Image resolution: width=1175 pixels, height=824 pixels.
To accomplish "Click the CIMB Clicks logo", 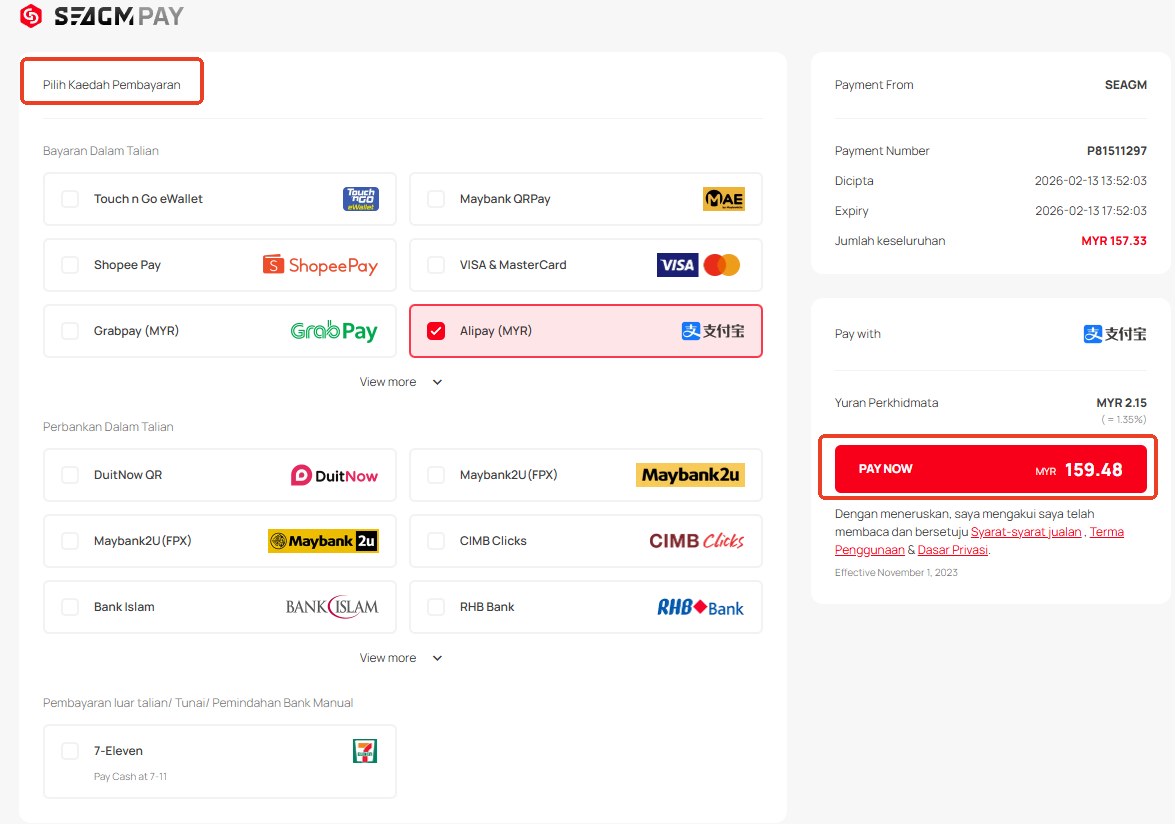I will pos(696,541).
